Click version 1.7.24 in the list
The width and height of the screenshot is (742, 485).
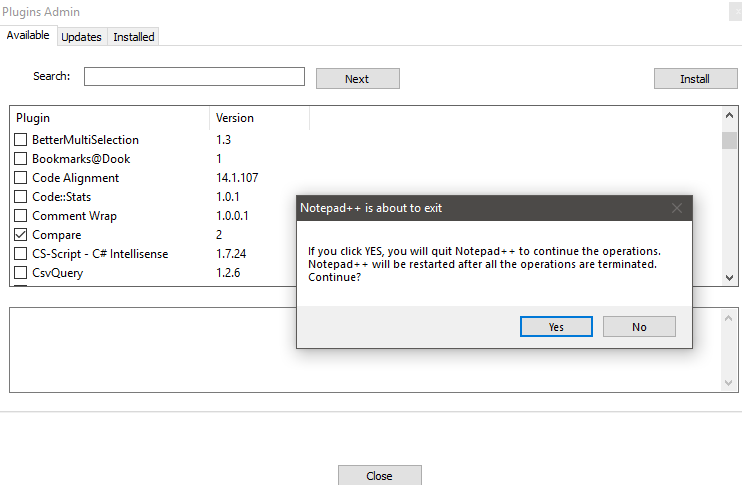(231, 254)
